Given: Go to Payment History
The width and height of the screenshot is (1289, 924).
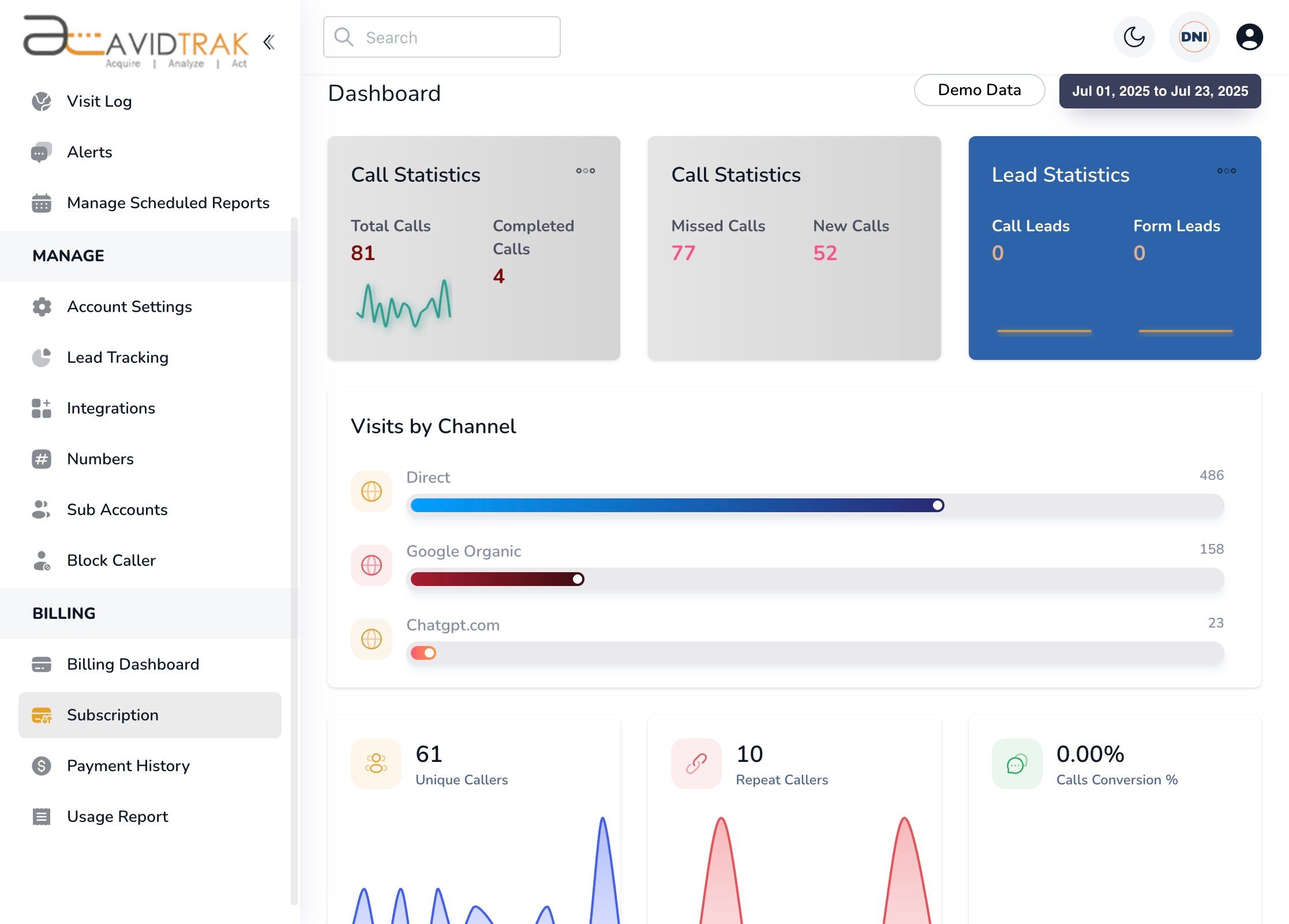Looking at the screenshot, I should click(128, 765).
